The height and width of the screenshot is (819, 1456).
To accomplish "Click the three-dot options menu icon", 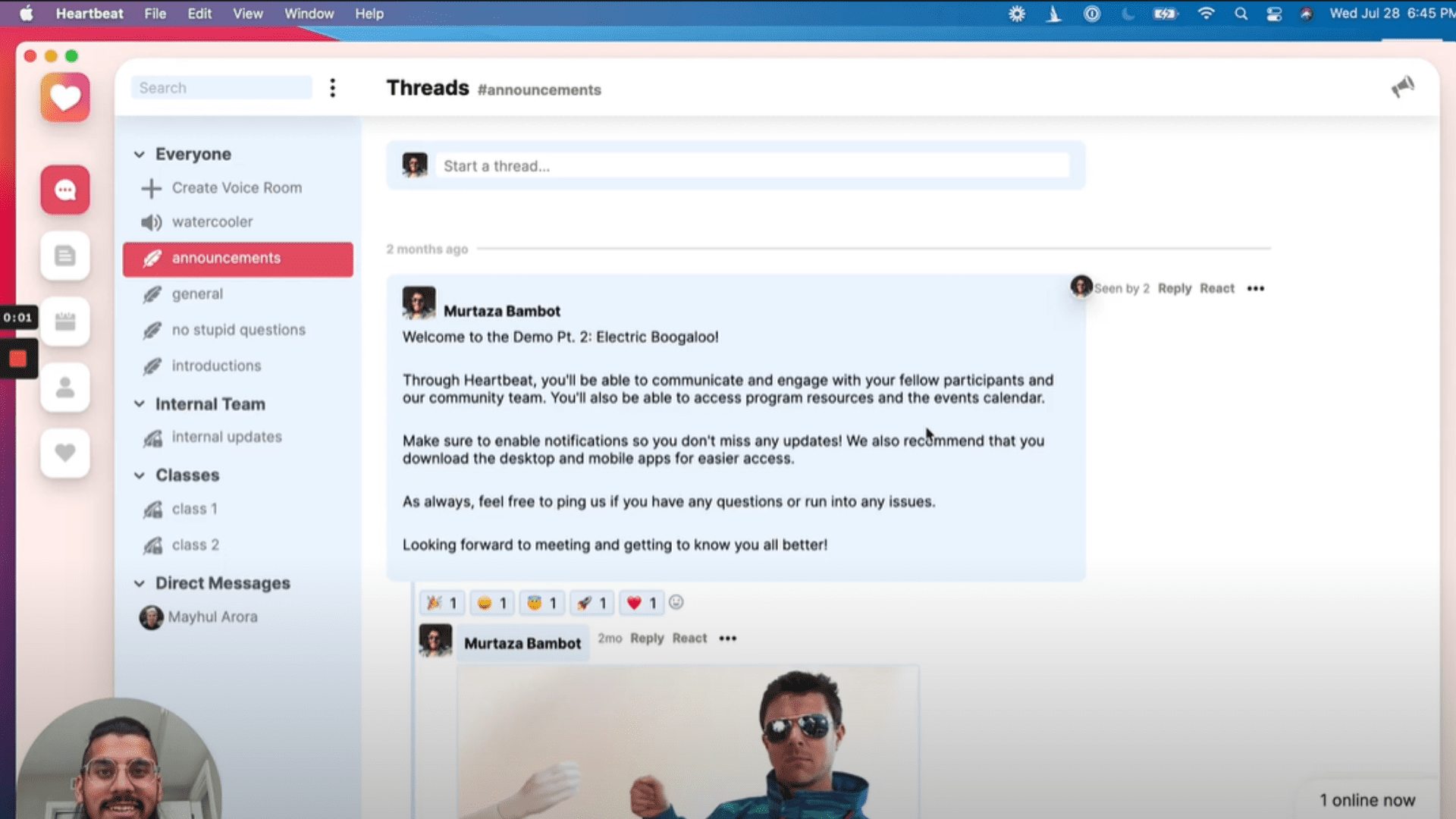I will [1255, 288].
